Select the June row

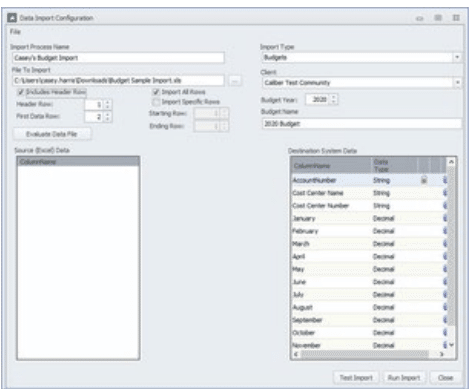click(369, 282)
